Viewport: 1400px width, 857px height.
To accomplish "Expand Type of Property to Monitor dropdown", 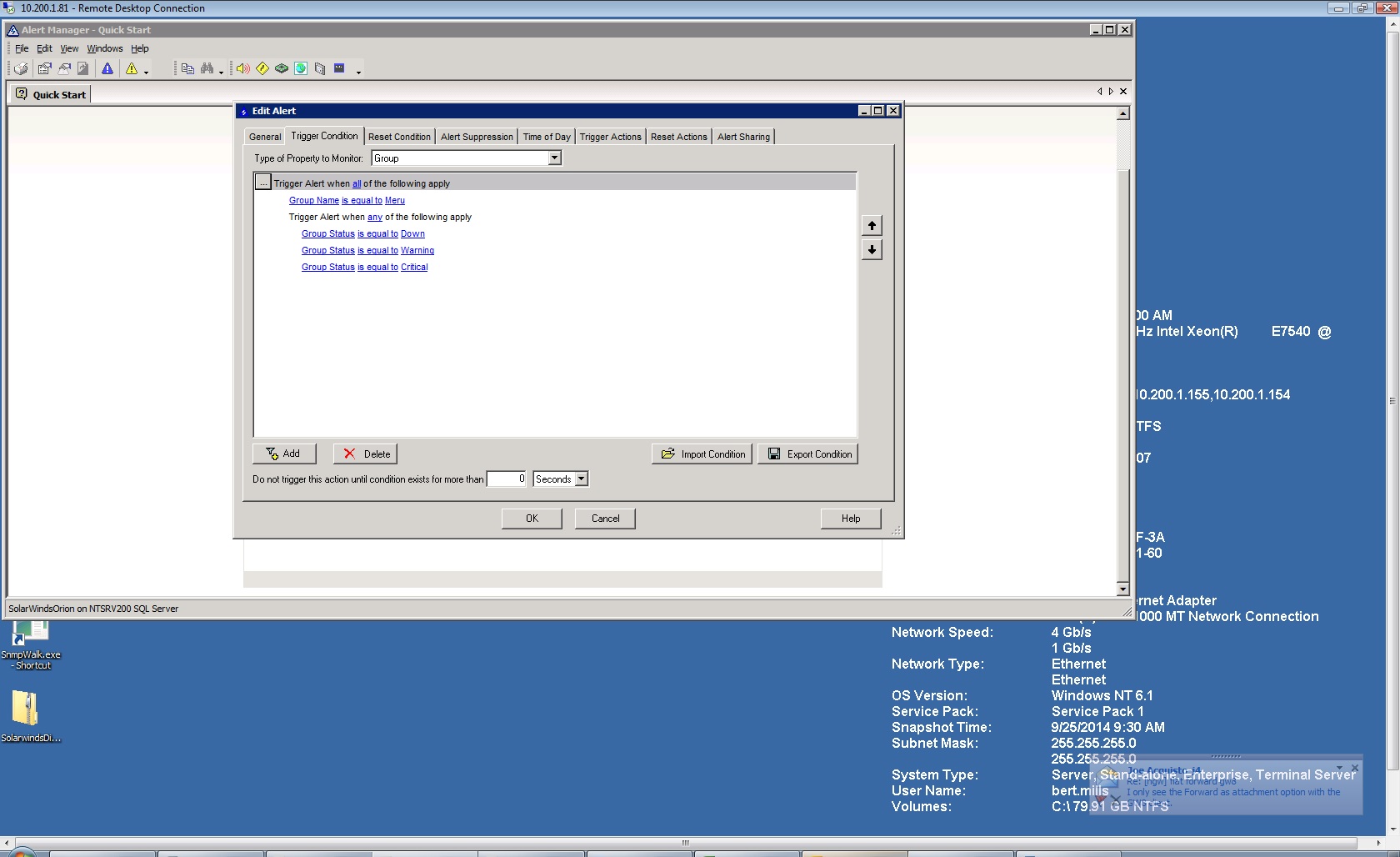I will pyautogui.click(x=554, y=158).
